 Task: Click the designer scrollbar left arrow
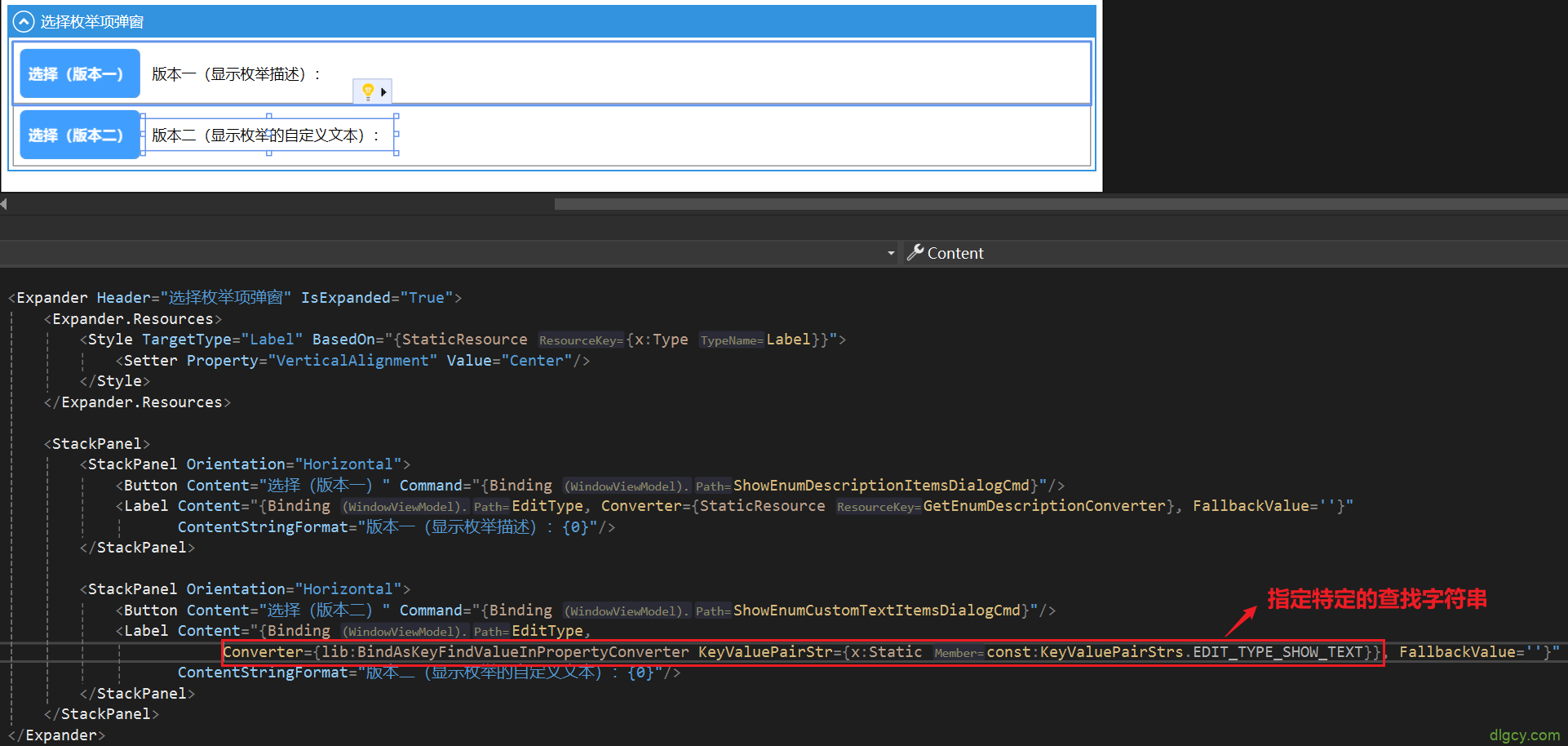(4, 204)
